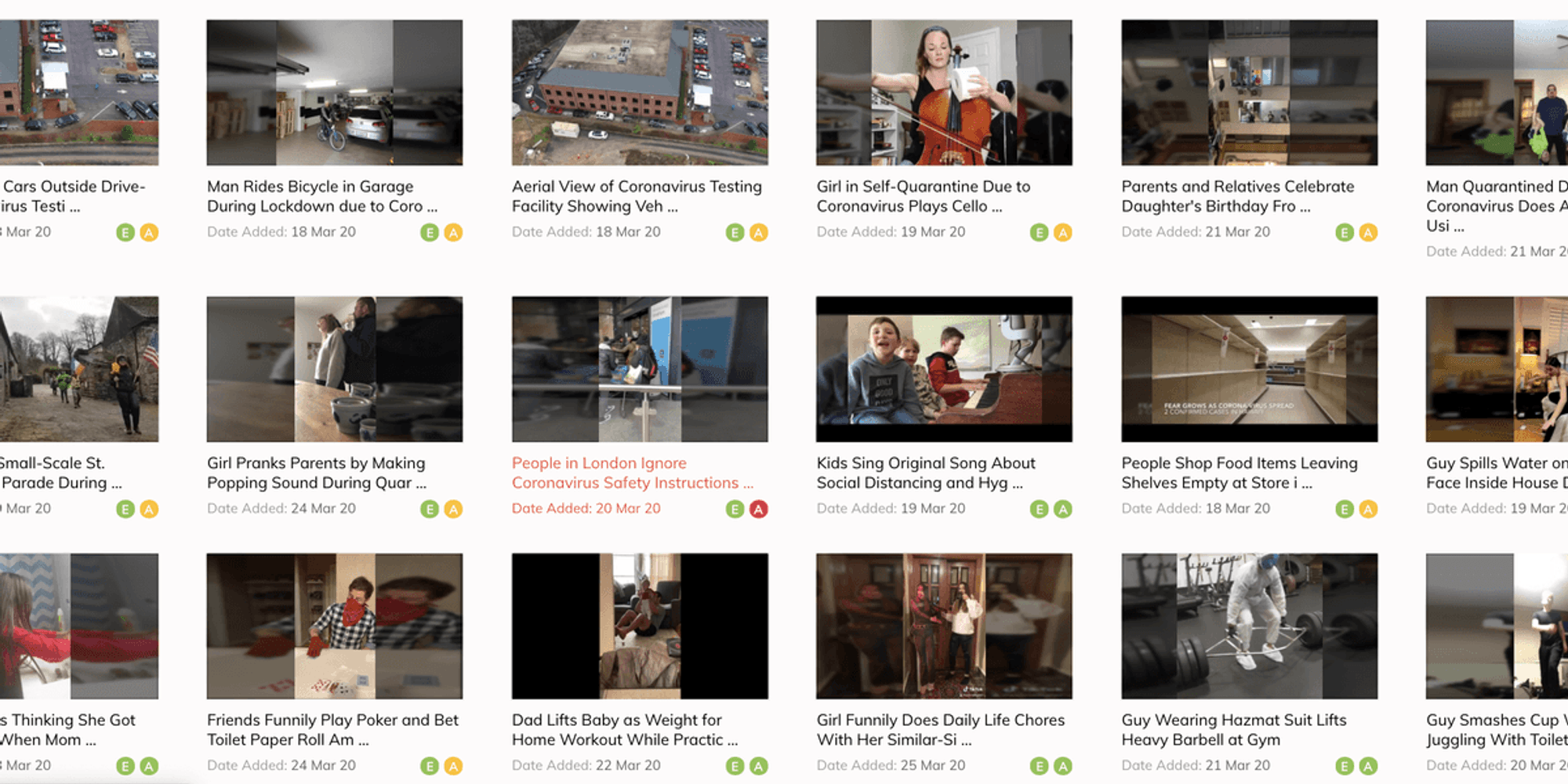Screen dimensions: 1568x784
Task: Click yellow A badge under Empty Shelves video
Action: click(x=1368, y=510)
